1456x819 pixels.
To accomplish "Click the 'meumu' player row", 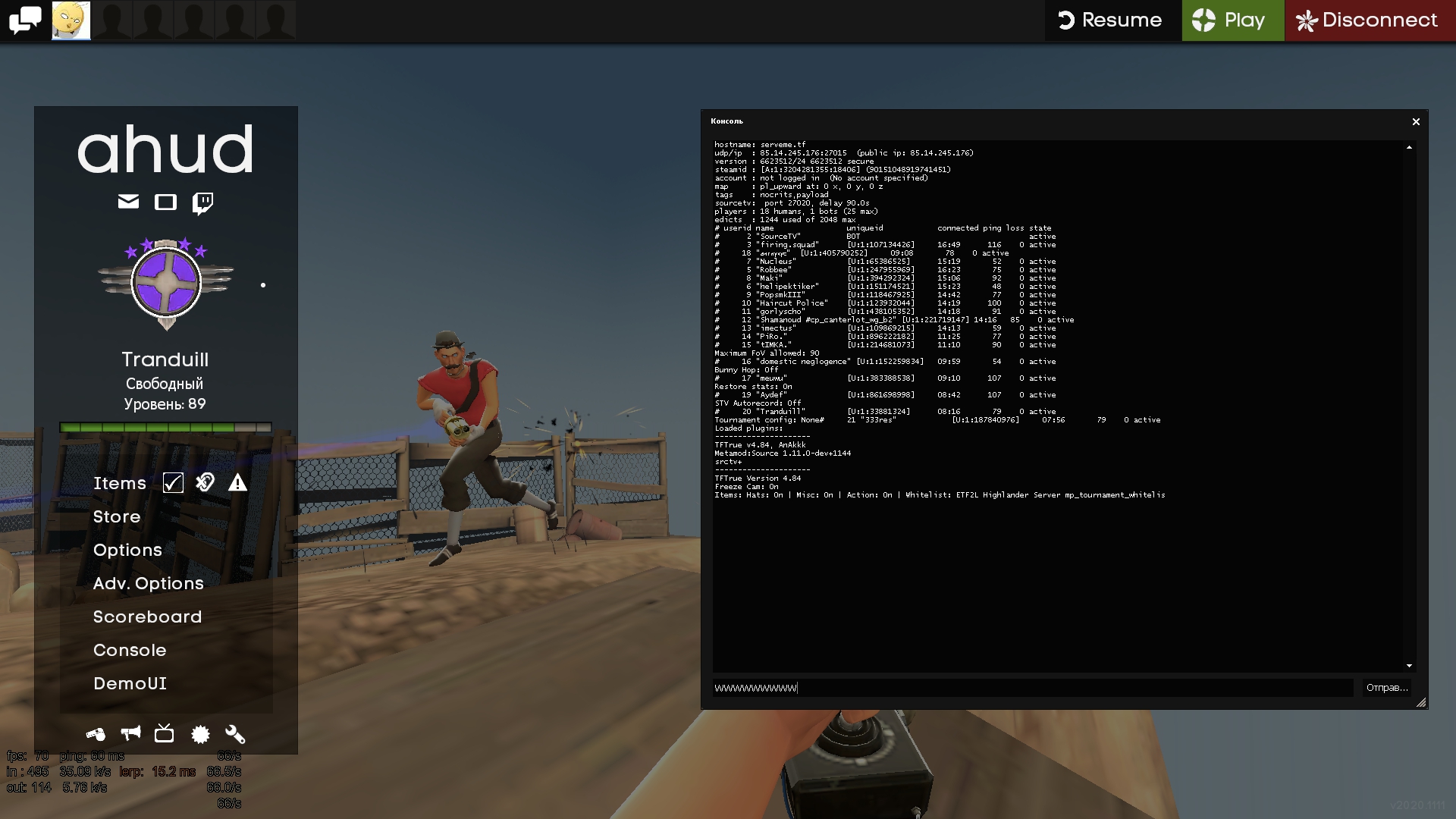I will [885, 378].
